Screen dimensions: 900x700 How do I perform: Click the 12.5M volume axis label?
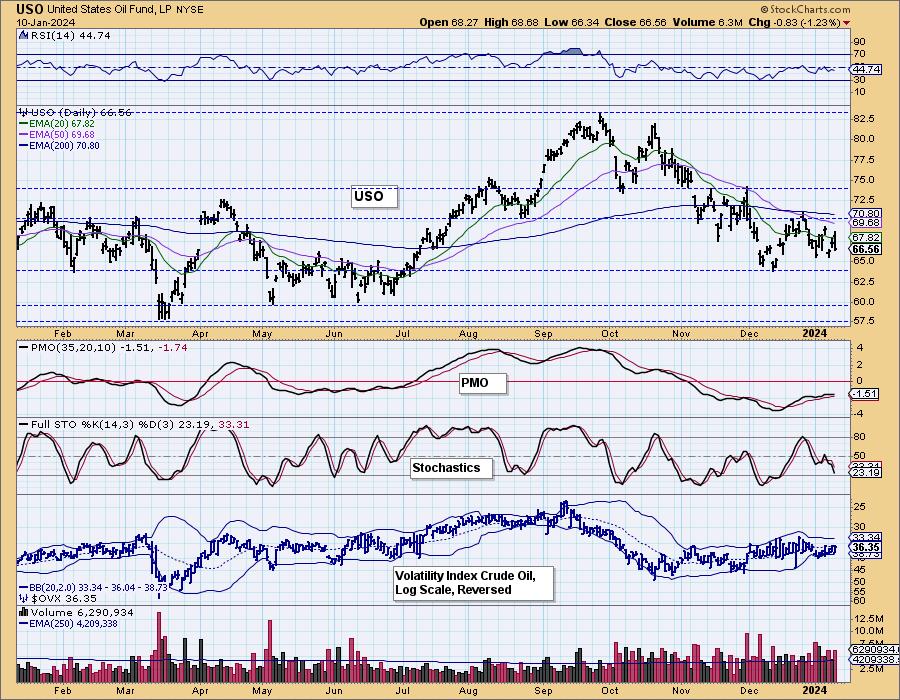870,619
